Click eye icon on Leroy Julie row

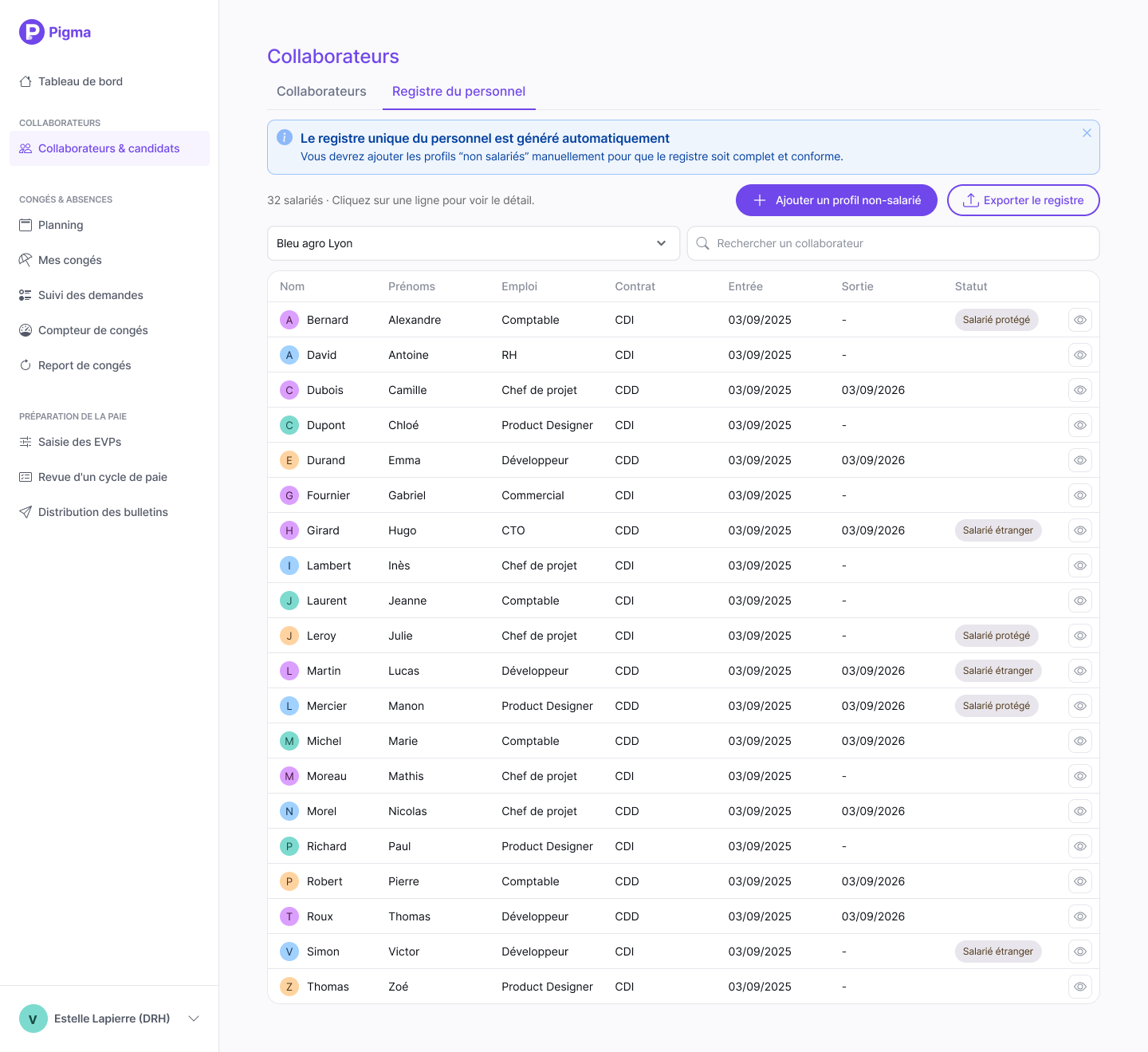pyautogui.click(x=1080, y=636)
